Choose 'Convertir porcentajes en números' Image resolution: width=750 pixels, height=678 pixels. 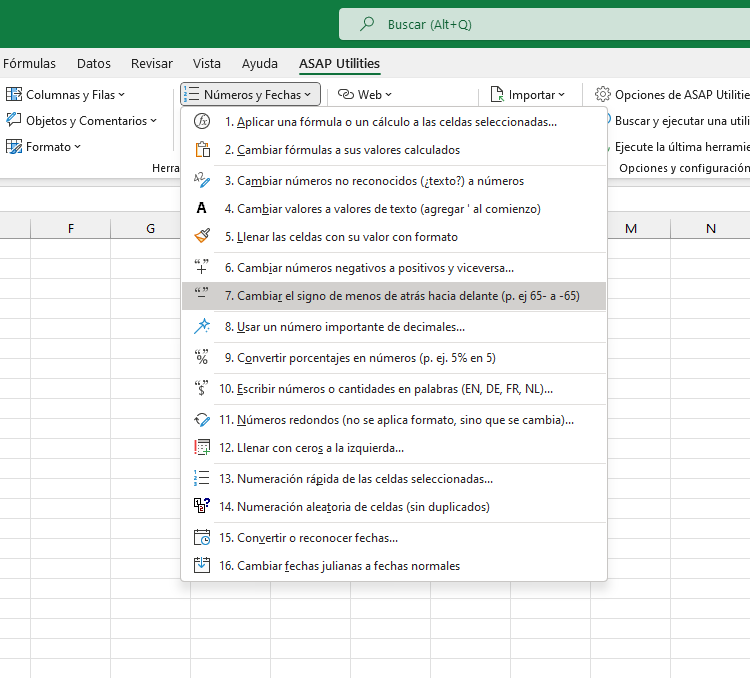(x=394, y=357)
